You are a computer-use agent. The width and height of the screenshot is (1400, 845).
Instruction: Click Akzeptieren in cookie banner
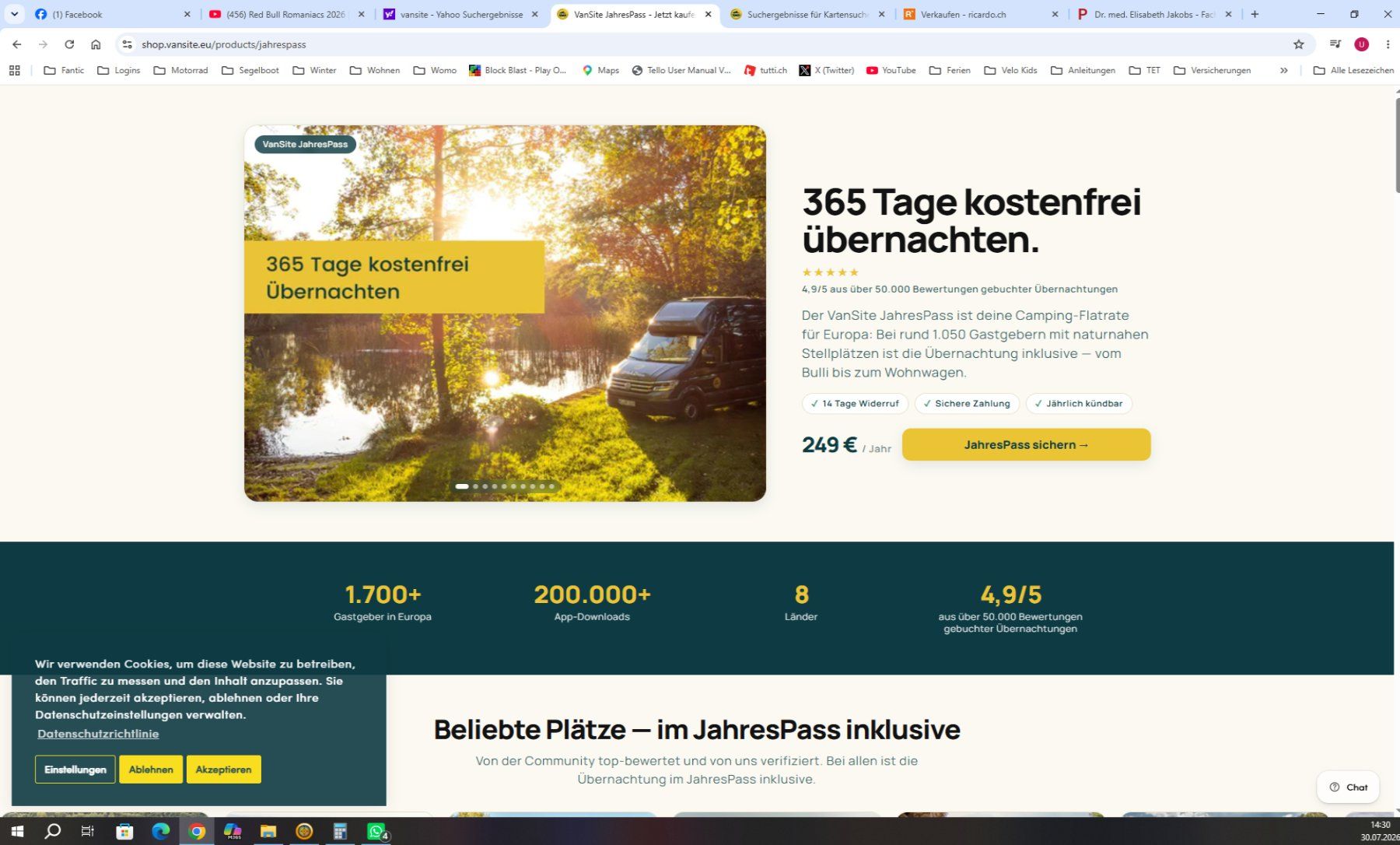pos(223,769)
